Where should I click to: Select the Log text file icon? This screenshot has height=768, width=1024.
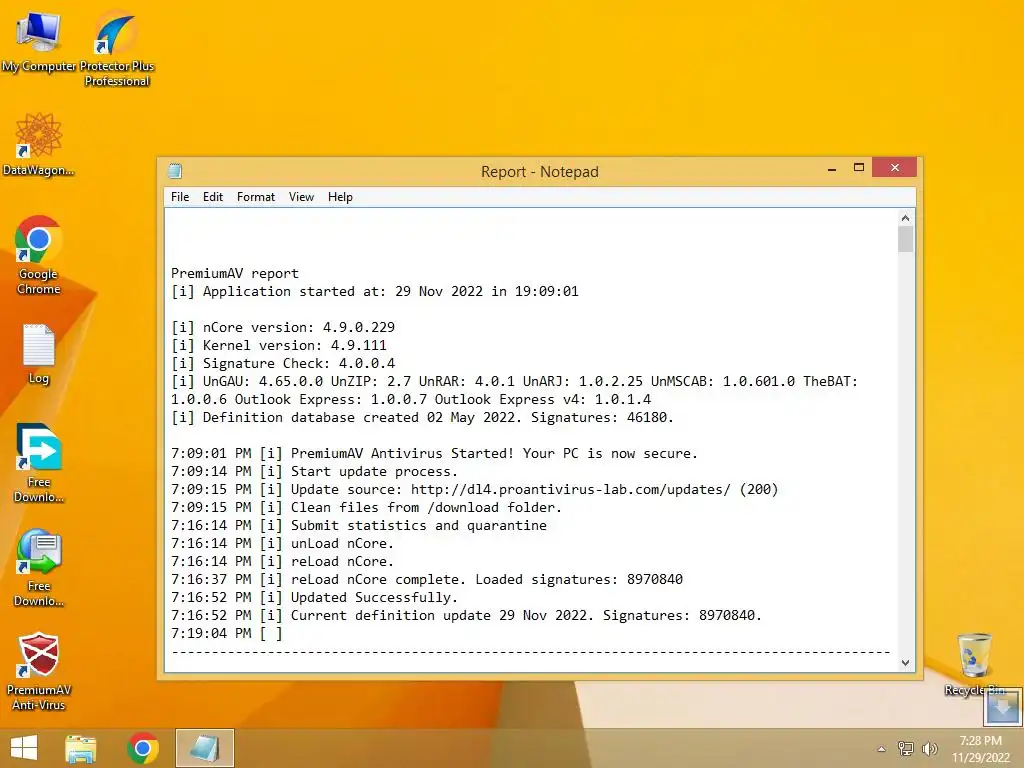click(x=39, y=353)
